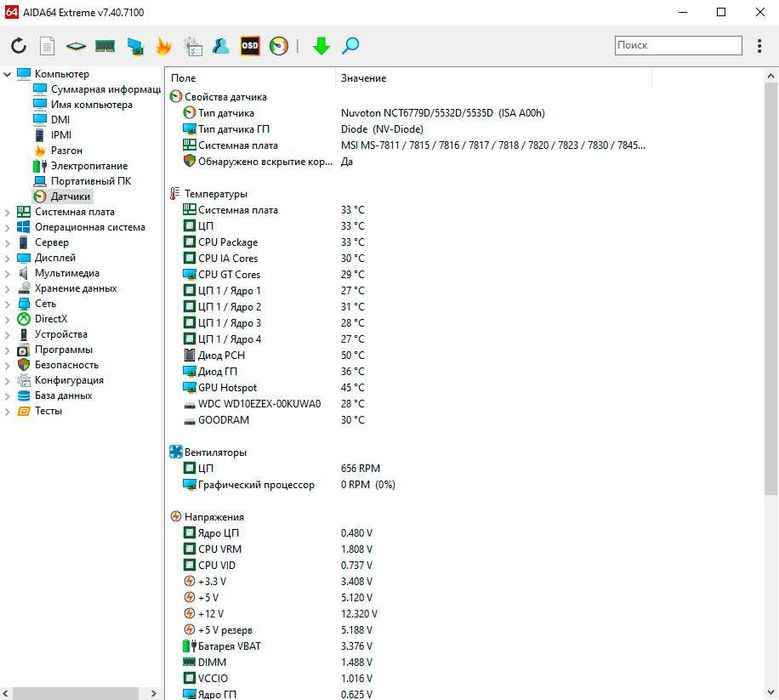Expand the Хранение данных tree node

(7, 289)
